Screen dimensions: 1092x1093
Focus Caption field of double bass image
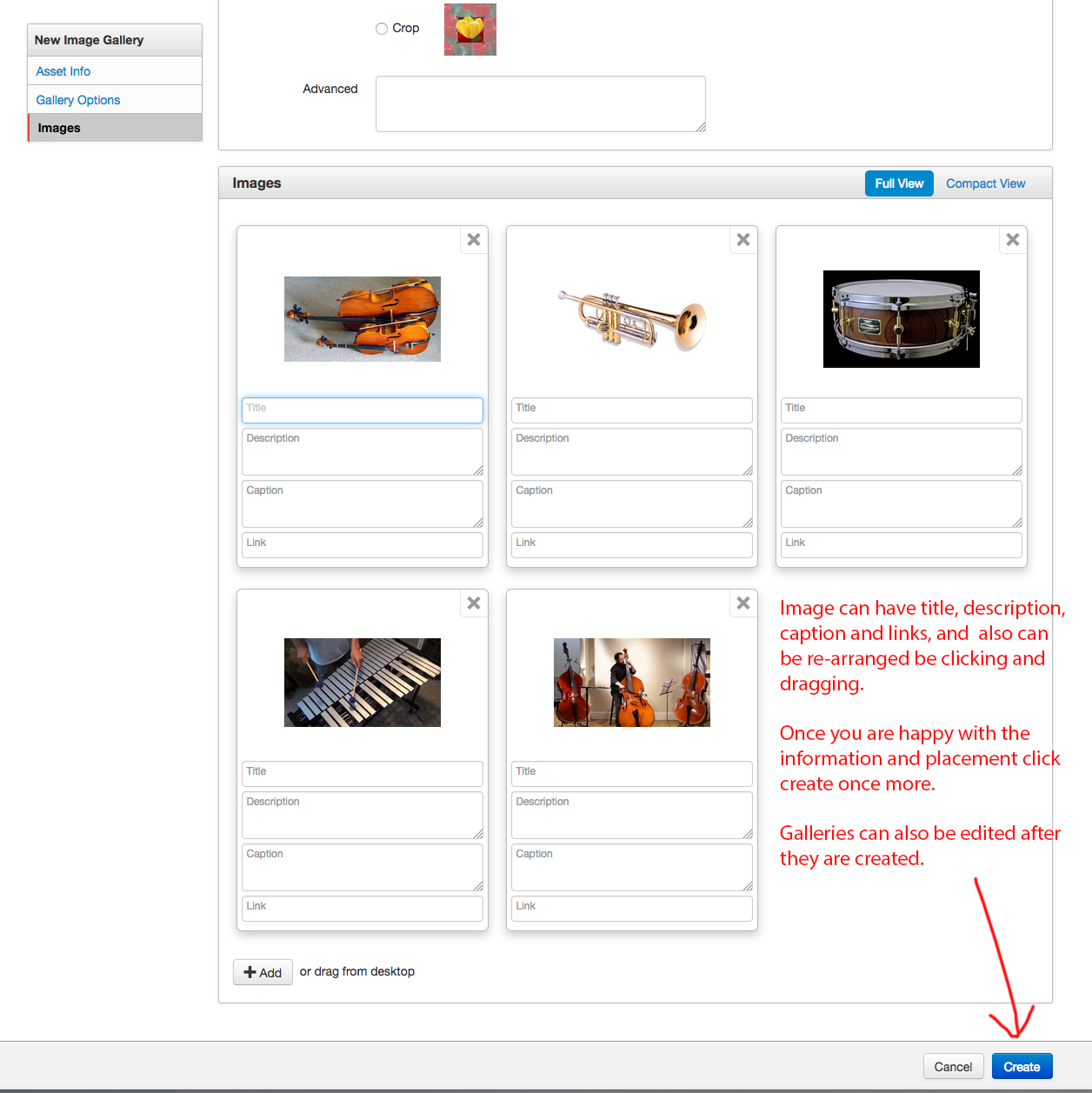[x=632, y=867]
